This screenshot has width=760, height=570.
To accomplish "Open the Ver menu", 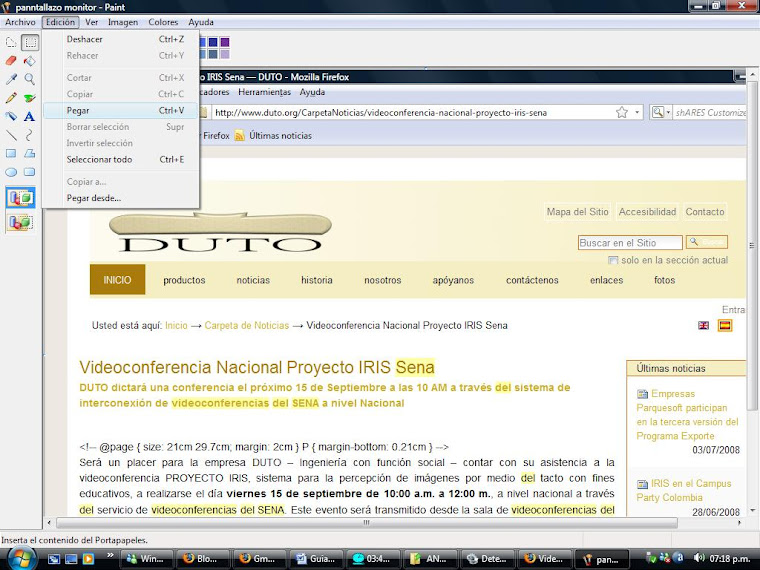I will tap(92, 22).
